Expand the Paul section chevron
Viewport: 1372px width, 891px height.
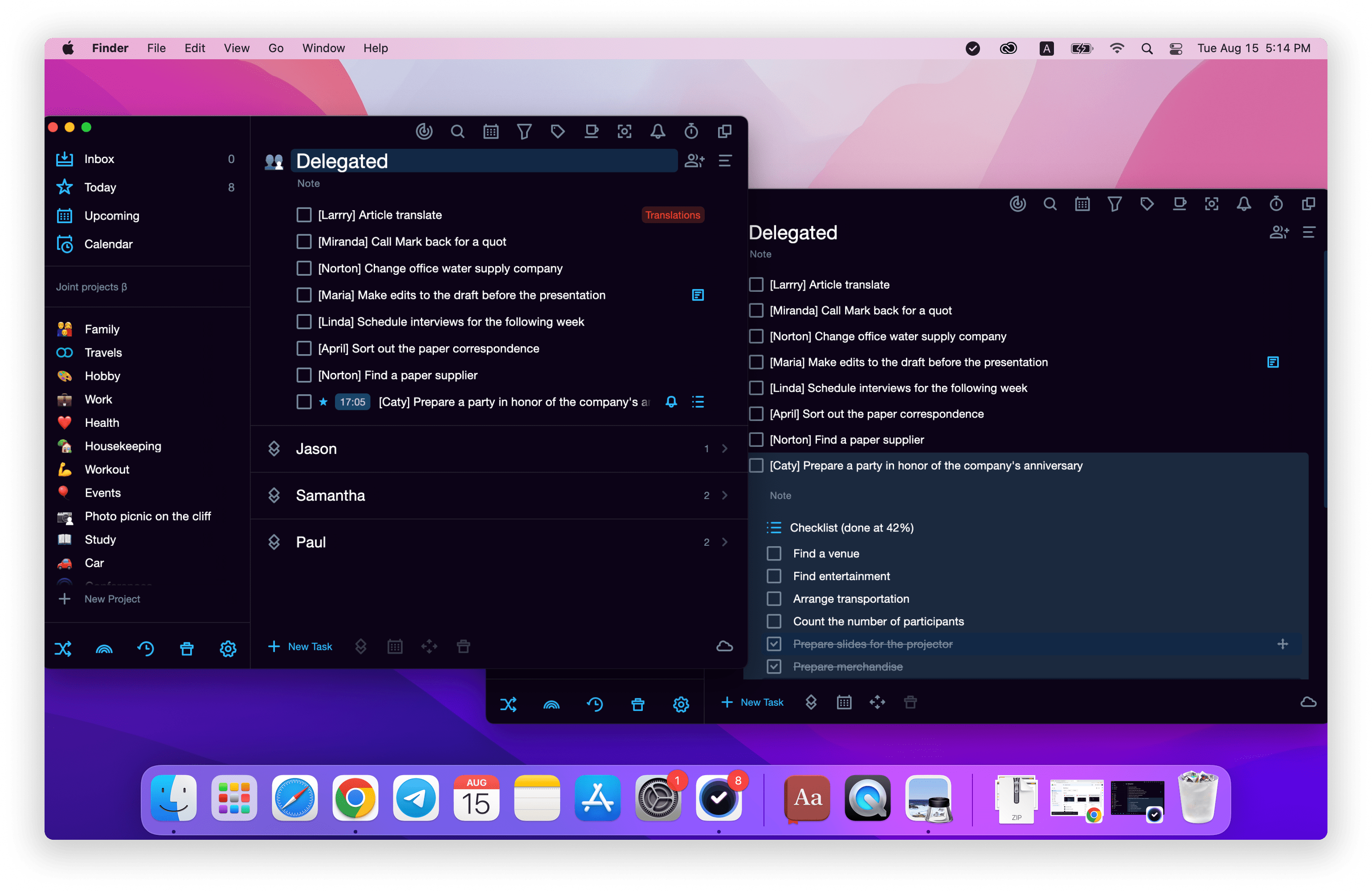click(725, 542)
